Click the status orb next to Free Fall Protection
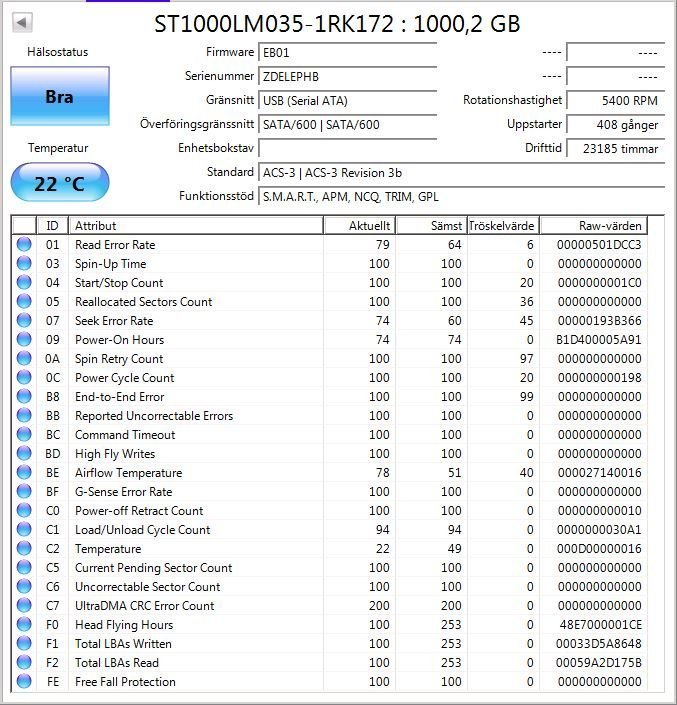Screen dimensions: 677x705 tap(24, 682)
